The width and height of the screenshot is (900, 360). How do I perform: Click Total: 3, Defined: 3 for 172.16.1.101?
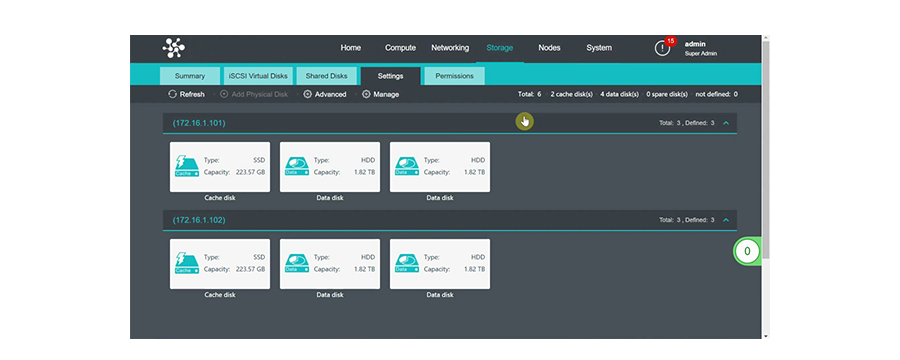tap(686, 123)
